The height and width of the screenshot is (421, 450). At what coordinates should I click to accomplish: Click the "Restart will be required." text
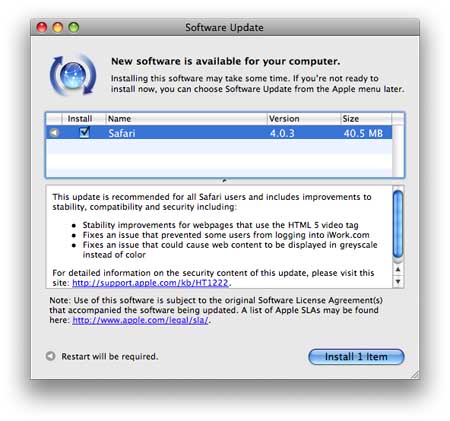click(110, 356)
